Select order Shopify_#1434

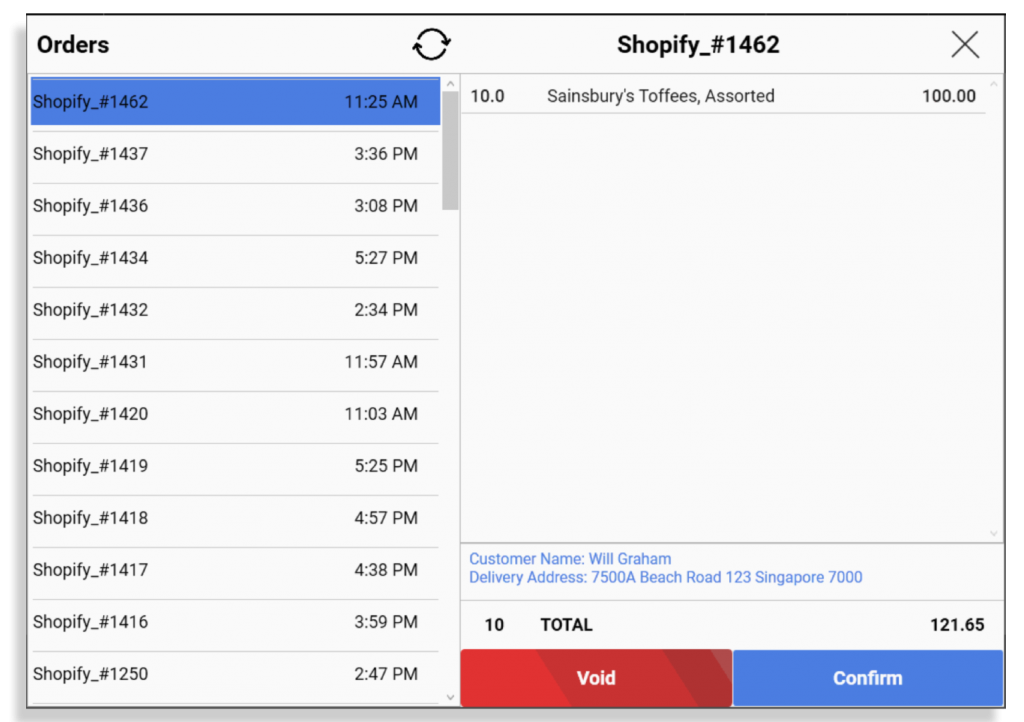pyautogui.click(x=235, y=258)
